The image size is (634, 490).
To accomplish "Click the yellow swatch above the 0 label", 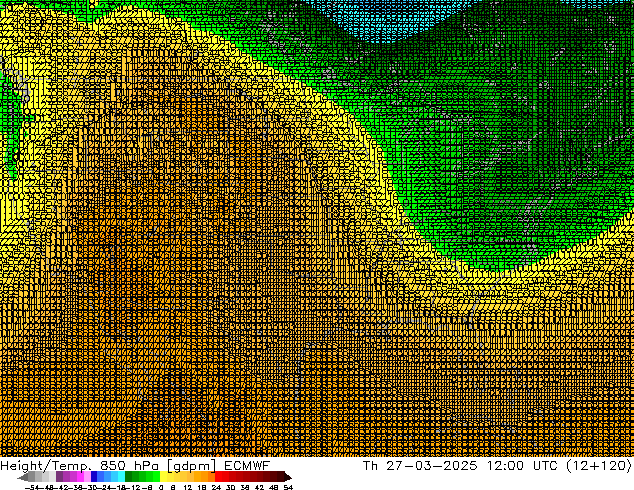I will (x=163, y=476).
